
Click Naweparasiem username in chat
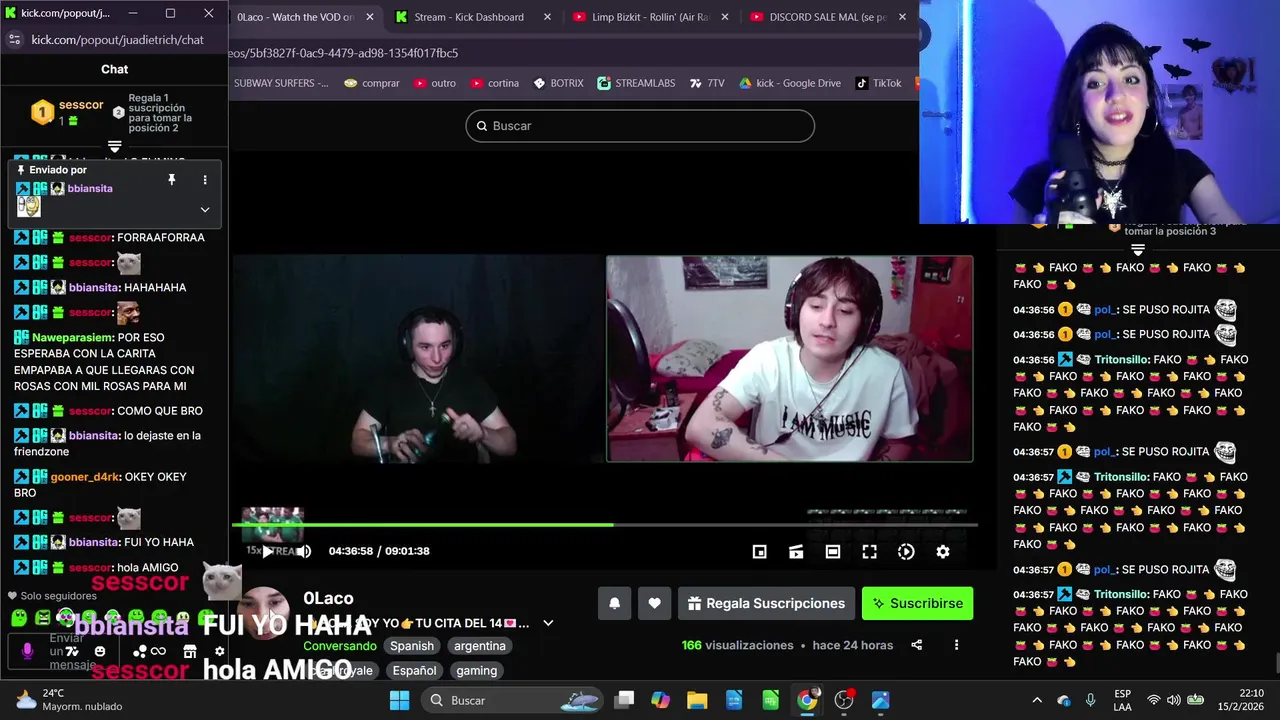73,337
